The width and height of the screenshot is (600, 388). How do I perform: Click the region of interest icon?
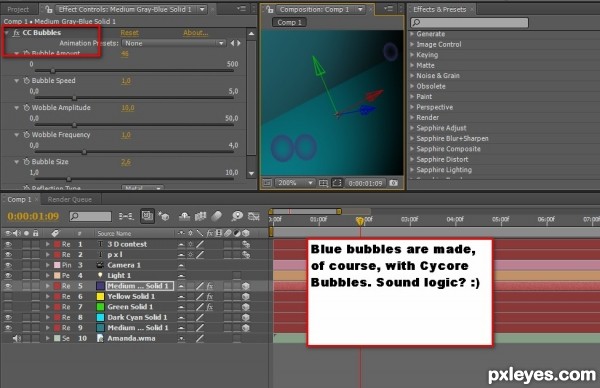(x=337, y=183)
